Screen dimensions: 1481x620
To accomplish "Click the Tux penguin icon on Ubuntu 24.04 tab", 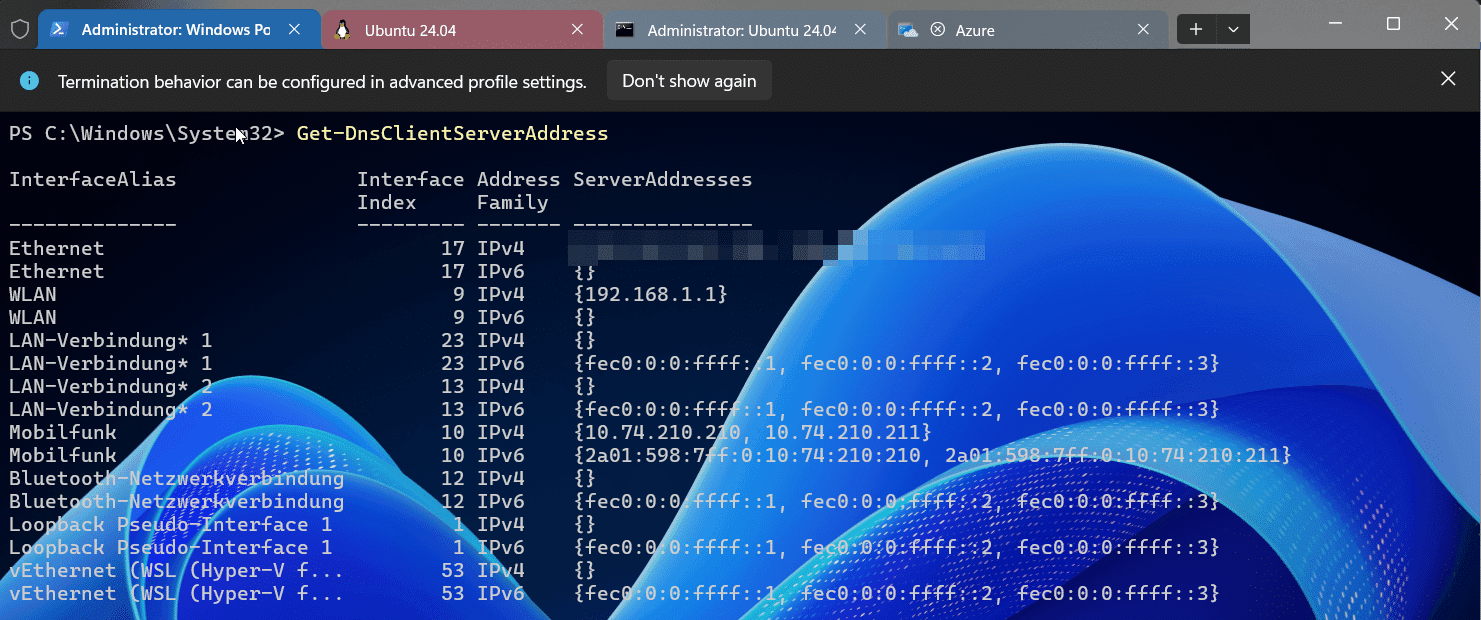I will (343, 29).
